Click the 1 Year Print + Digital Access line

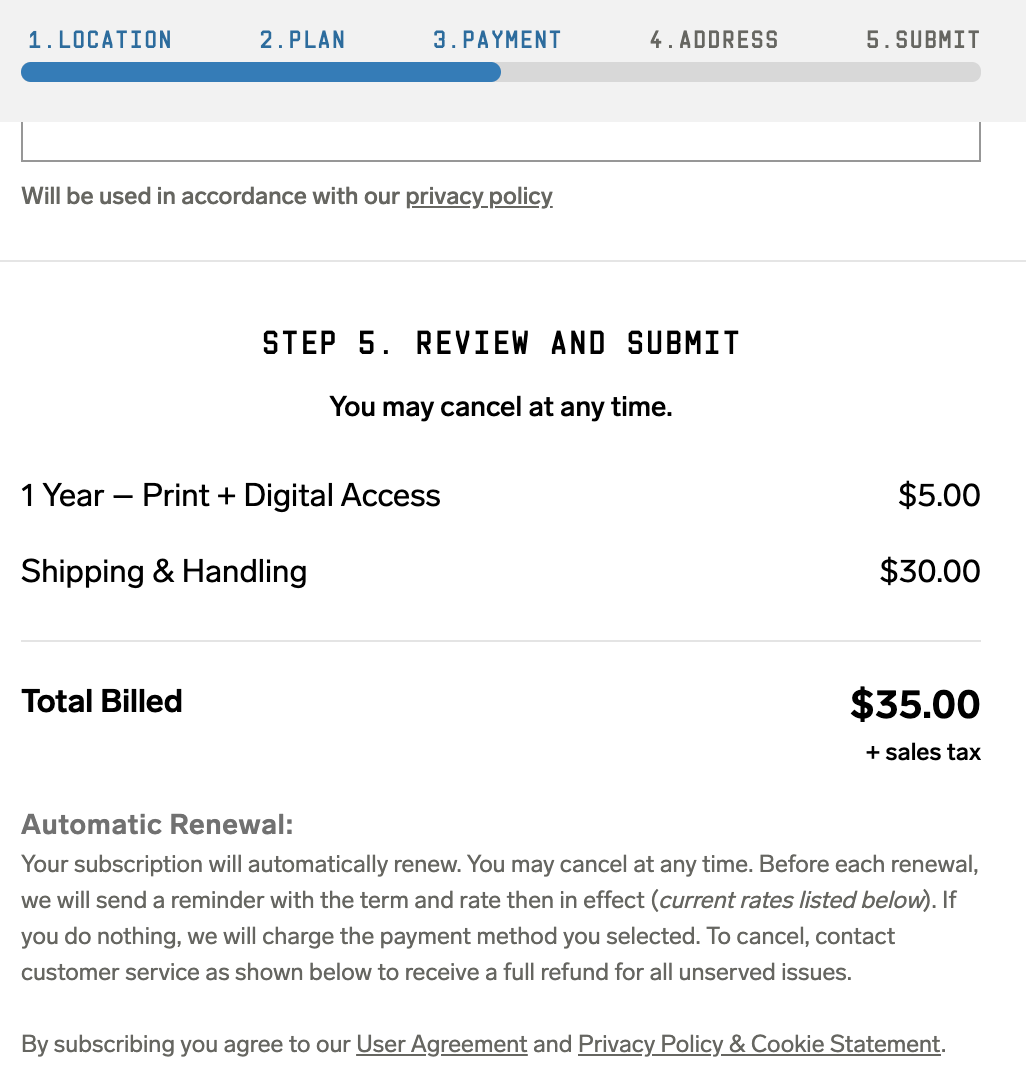point(231,495)
